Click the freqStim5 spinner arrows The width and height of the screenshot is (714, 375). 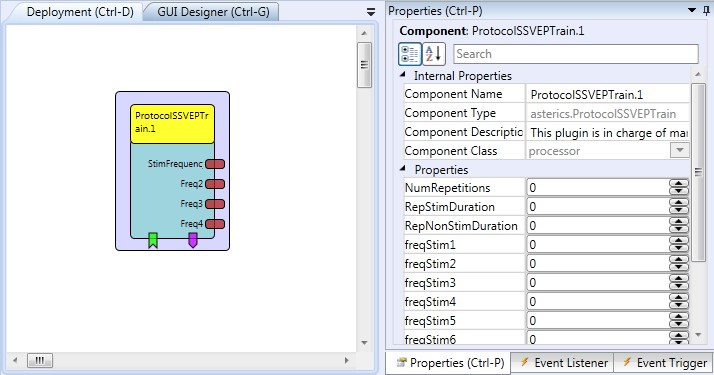(x=678, y=321)
